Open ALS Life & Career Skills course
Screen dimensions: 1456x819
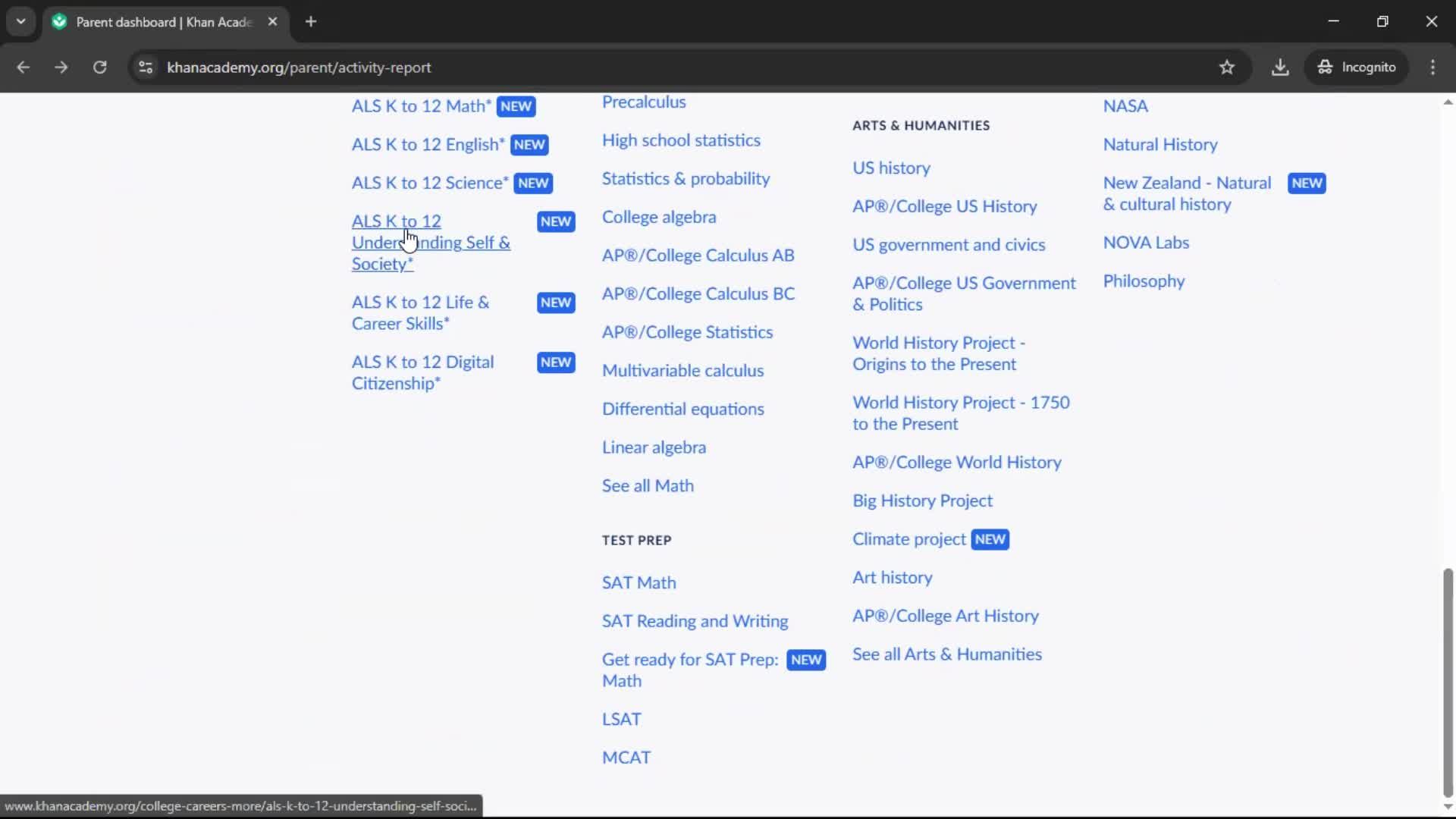tap(421, 313)
